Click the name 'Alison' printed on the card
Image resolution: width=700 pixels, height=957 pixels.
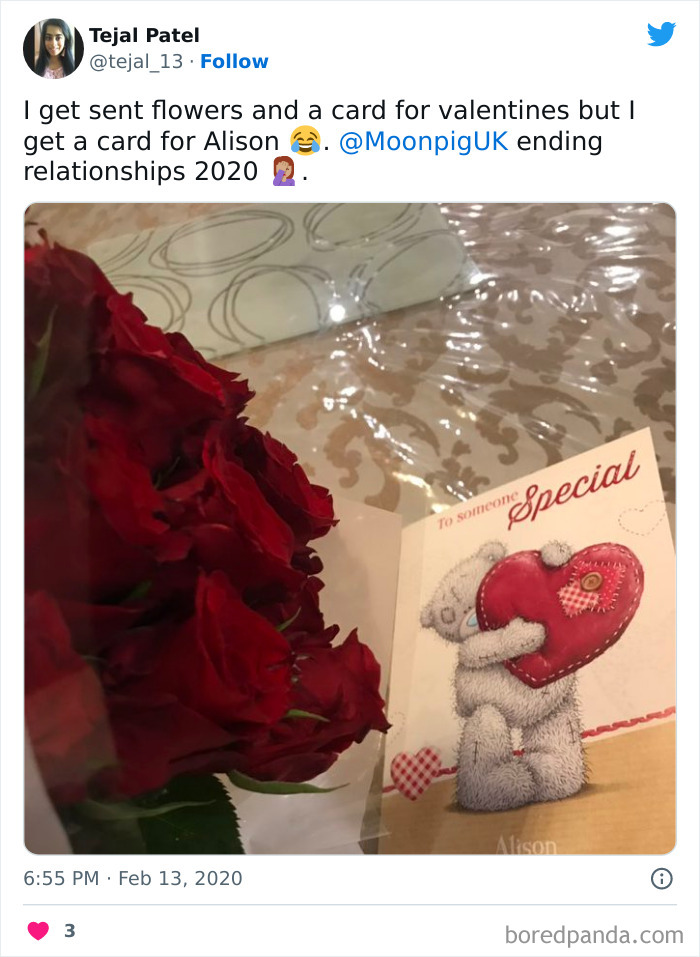click(526, 845)
